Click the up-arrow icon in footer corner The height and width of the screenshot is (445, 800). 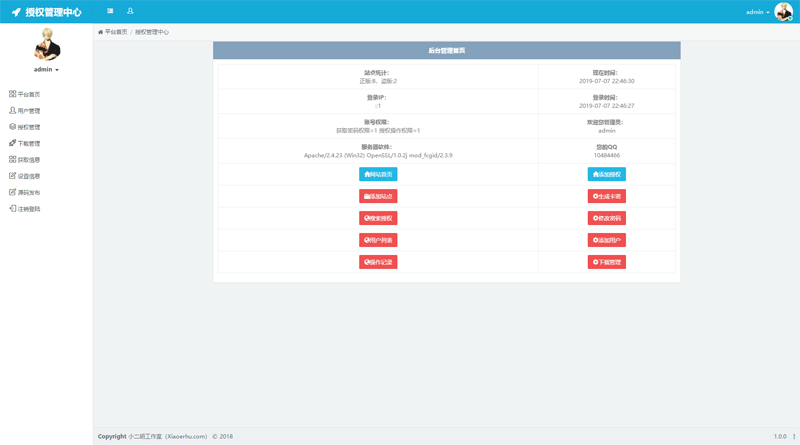click(794, 437)
